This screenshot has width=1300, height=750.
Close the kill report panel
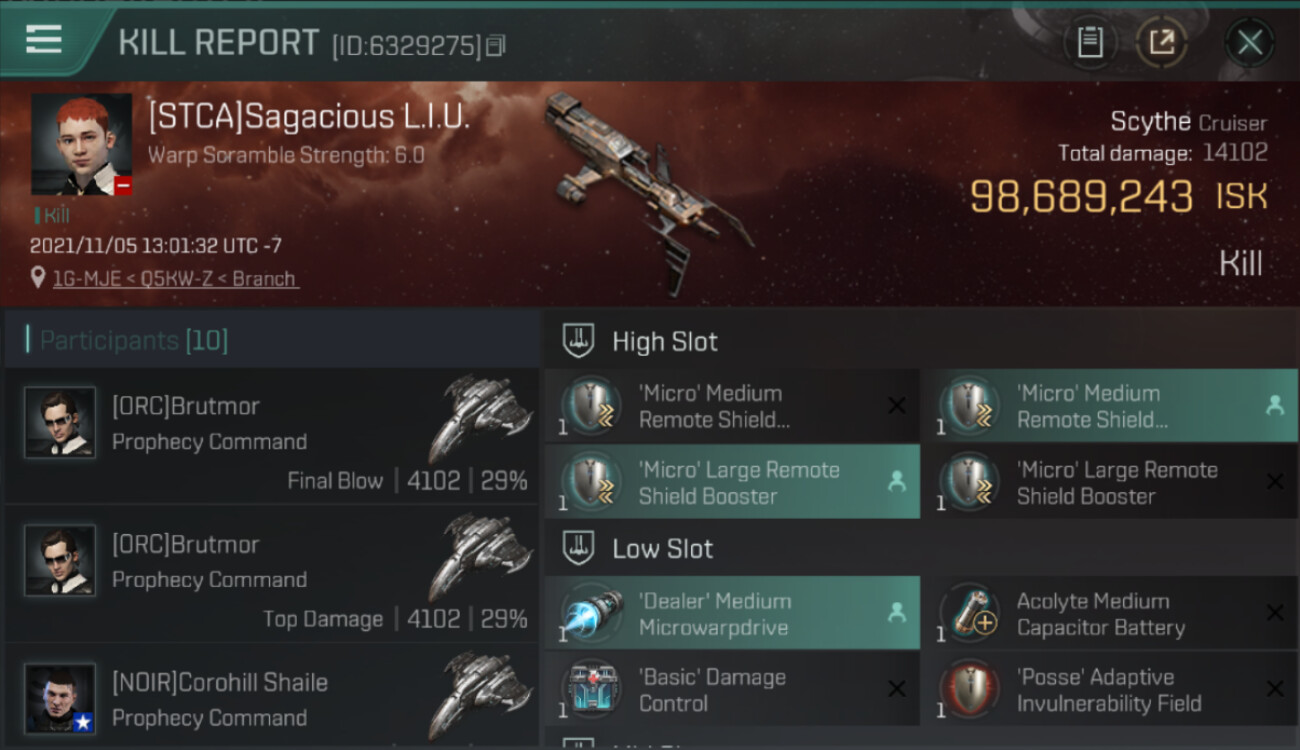(1249, 42)
